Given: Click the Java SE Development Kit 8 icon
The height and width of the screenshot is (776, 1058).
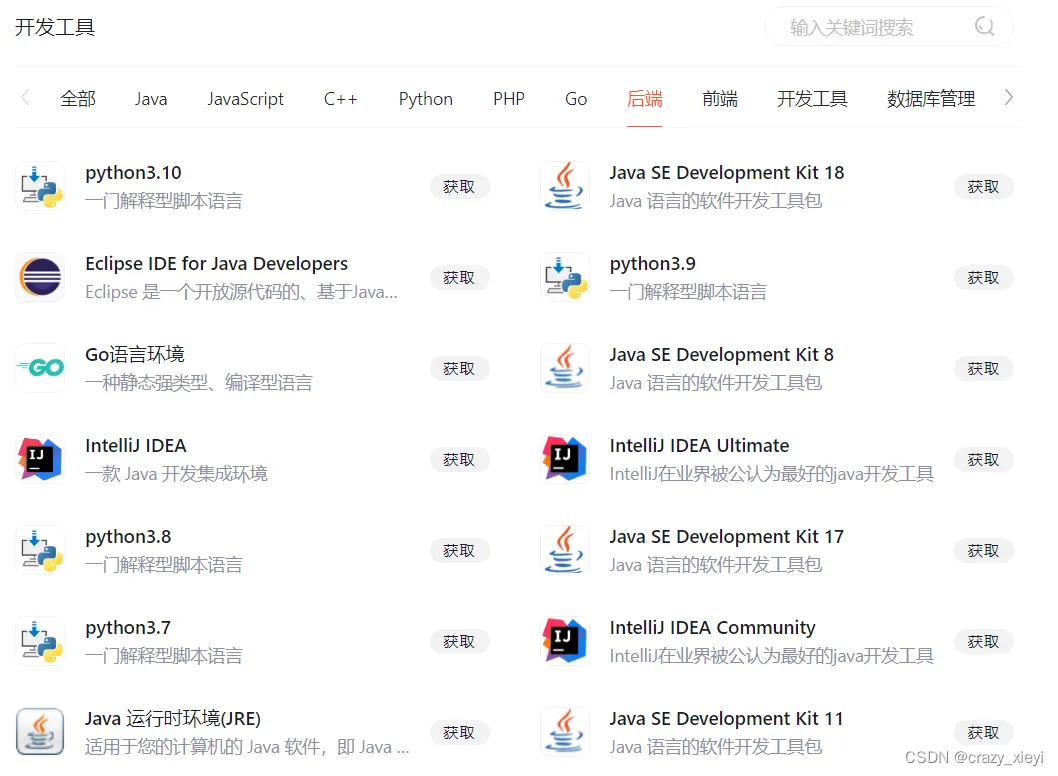Looking at the screenshot, I should click(565, 368).
